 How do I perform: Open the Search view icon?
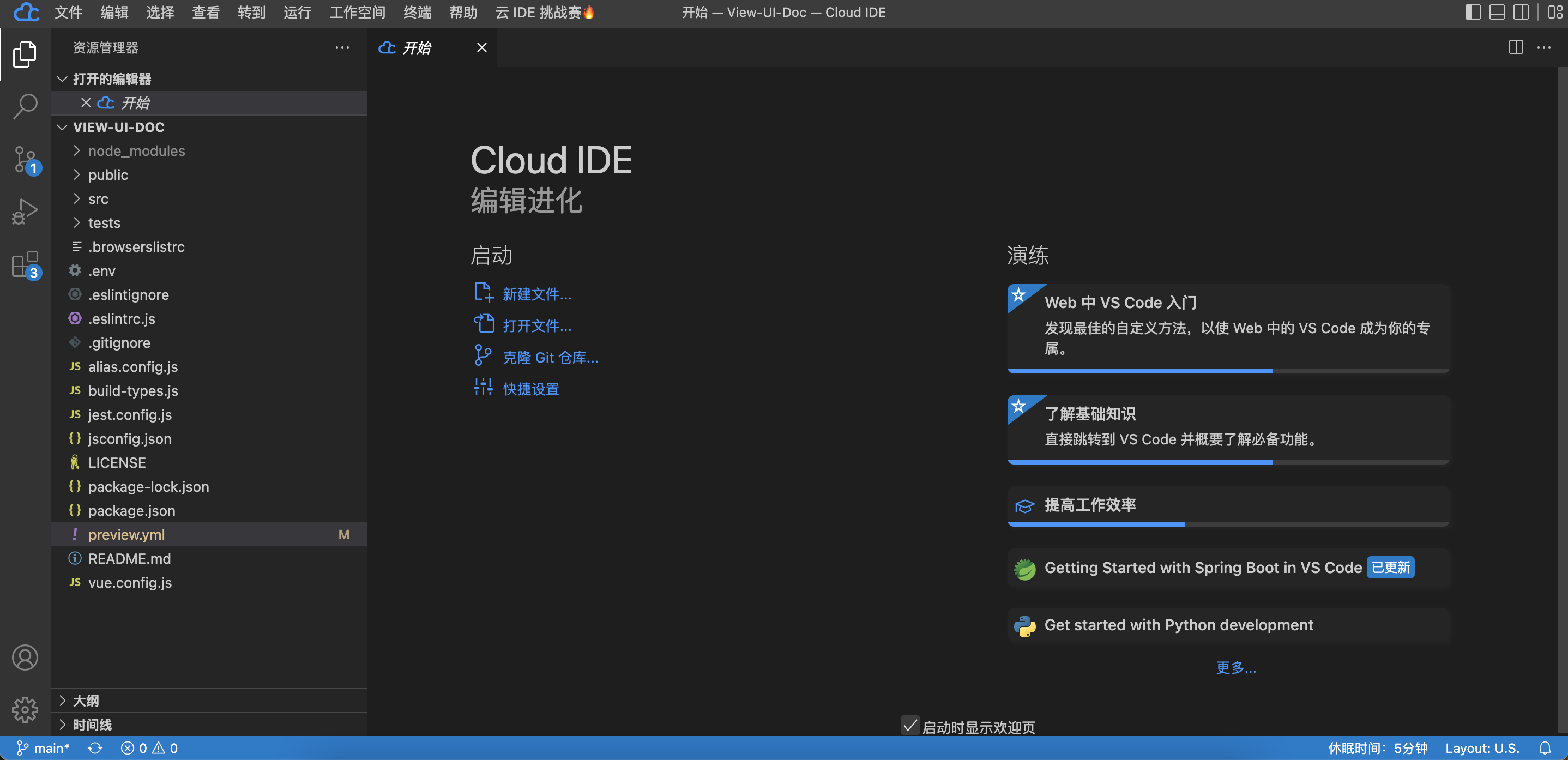(x=25, y=106)
